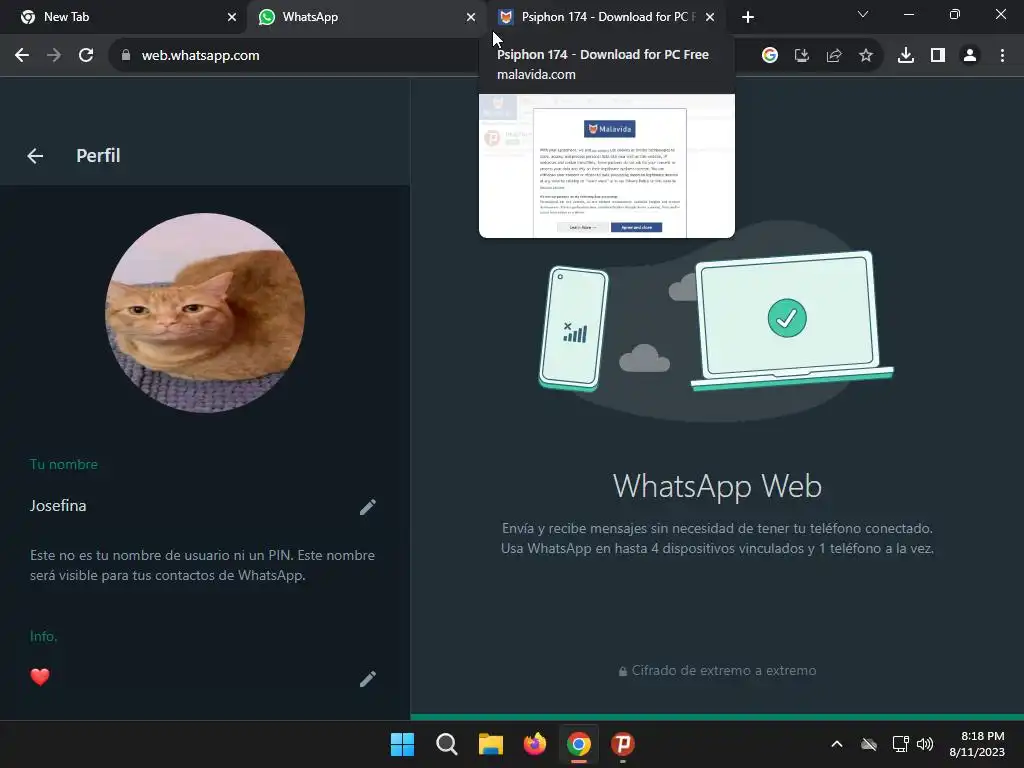Image resolution: width=1024 pixels, height=768 pixels.
Task: Close the New Tab tab
Action: [232, 17]
